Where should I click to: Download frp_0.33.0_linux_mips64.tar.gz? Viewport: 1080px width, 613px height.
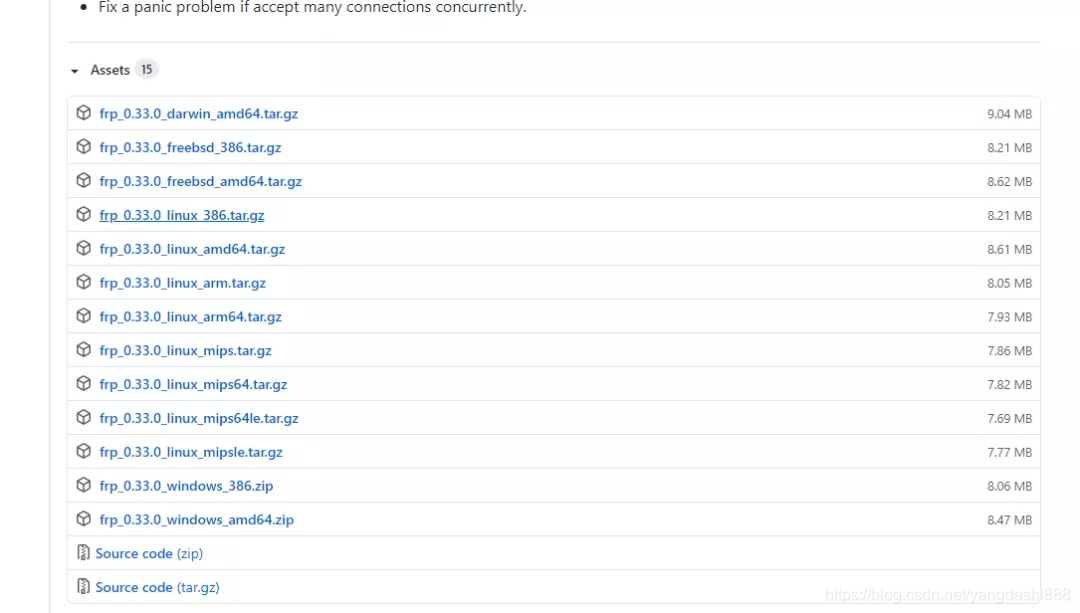pos(194,384)
